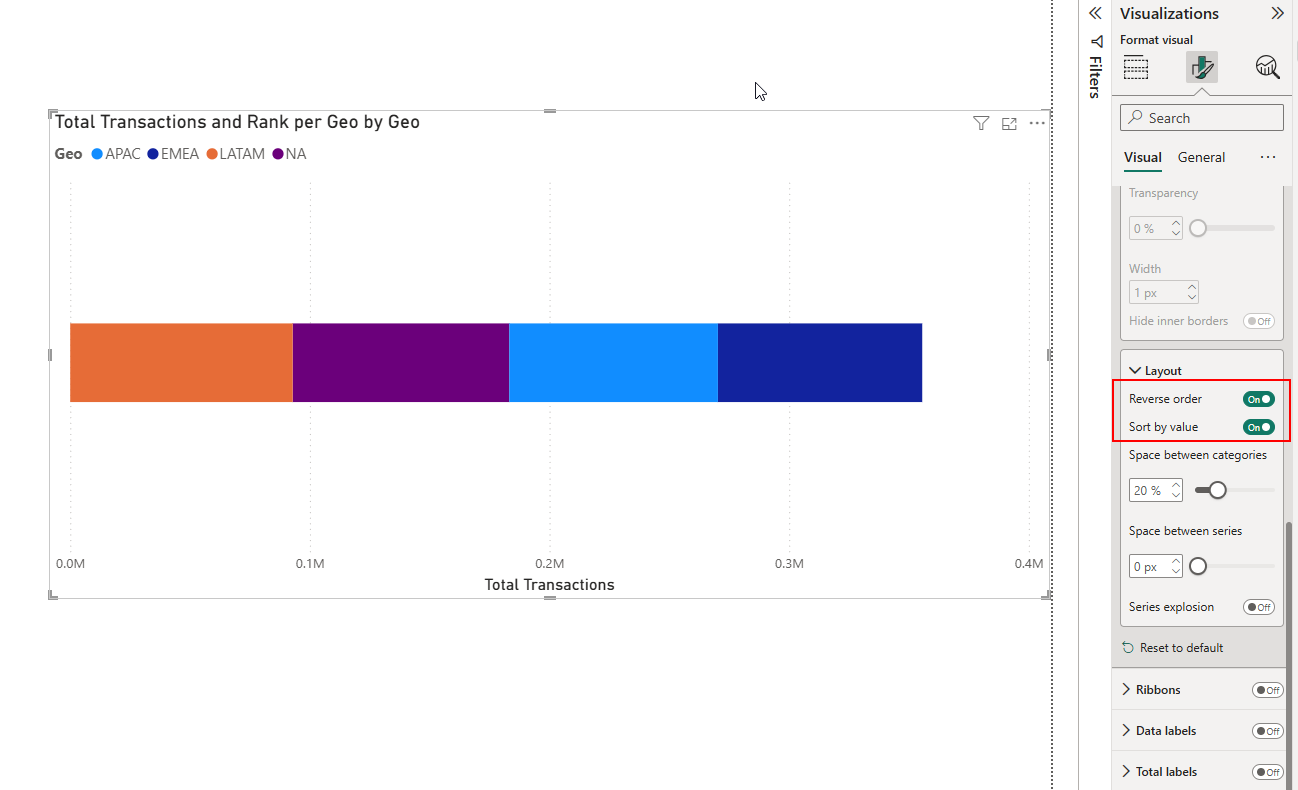Open More options on the chart visual
The image size is (1298, 790).
click(x=1037, y=123)
